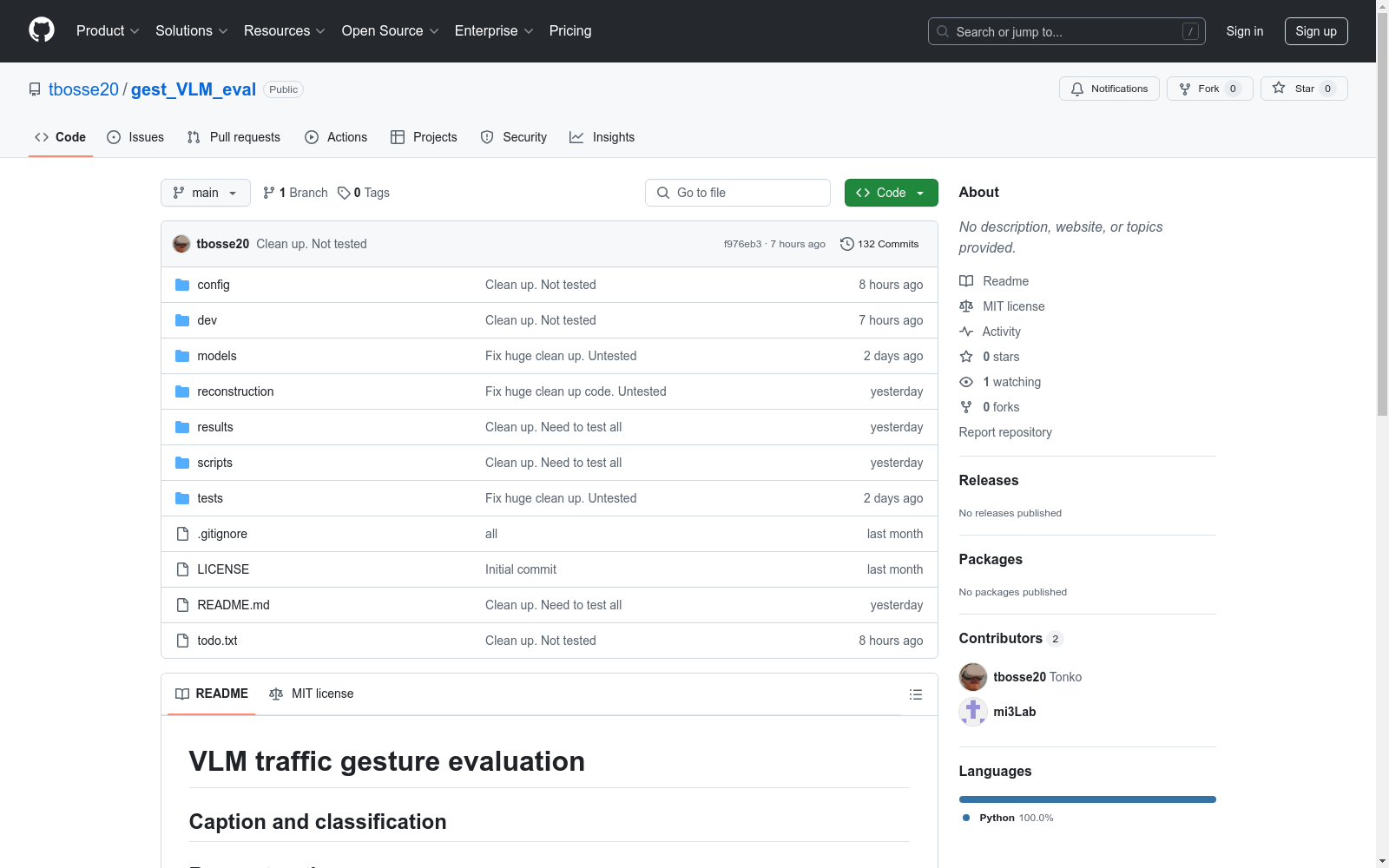
Task: Click the Report repository link
Action: (1005, 432)
